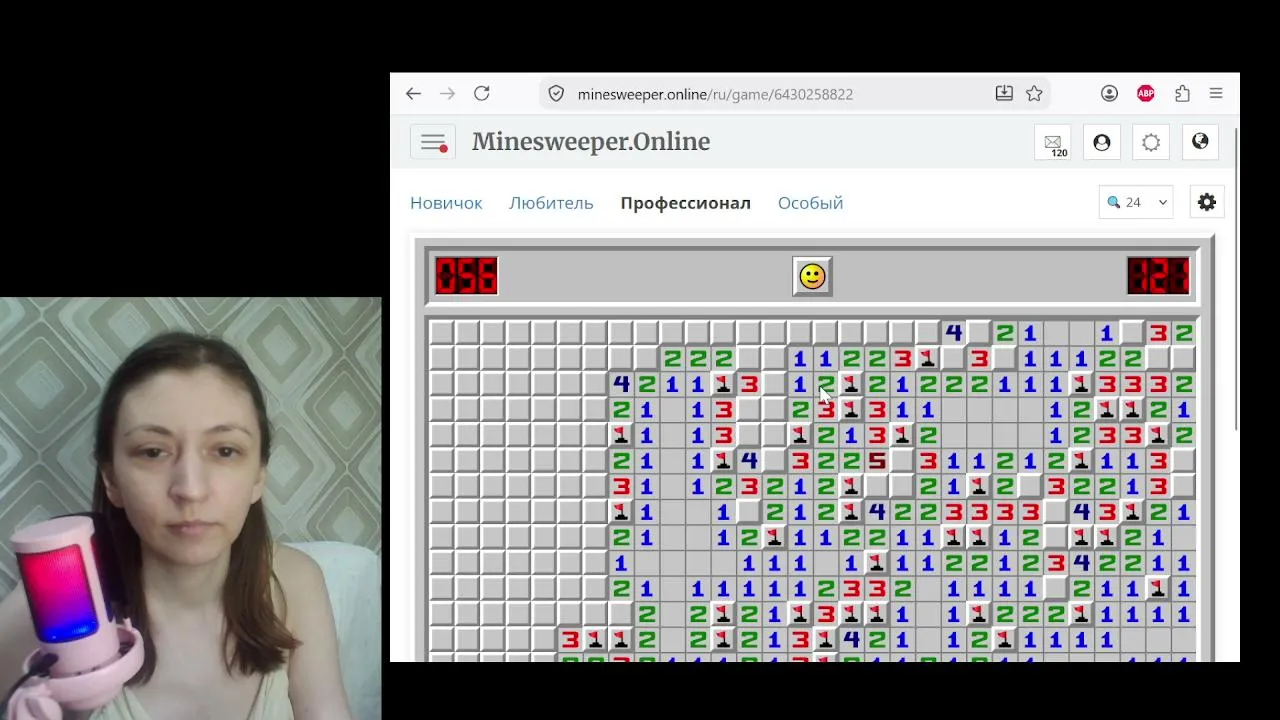
Task: Toggle the site light/dark theme icon
Action: [1151, 143]
